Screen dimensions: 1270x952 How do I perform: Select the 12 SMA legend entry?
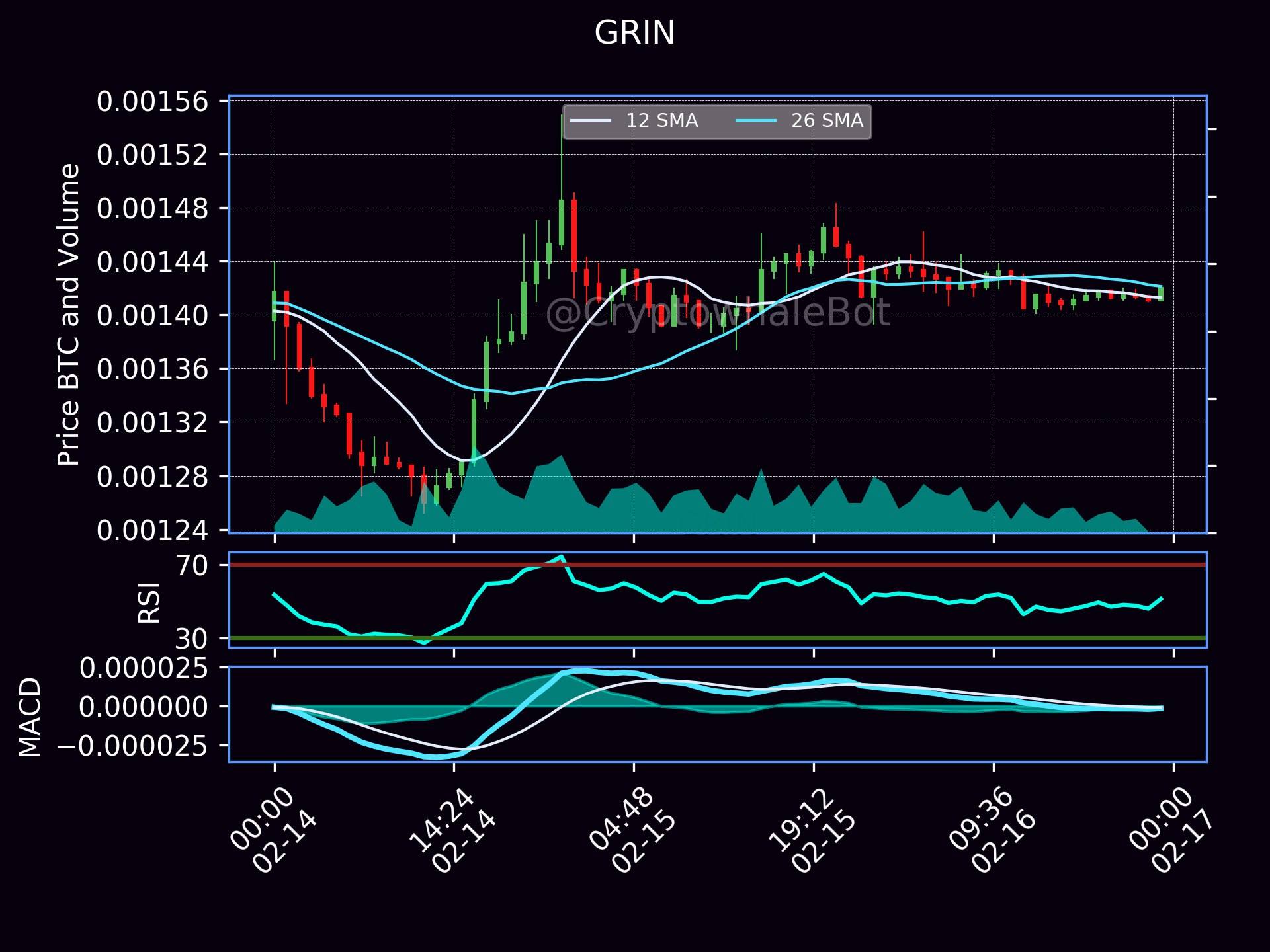point(634,121)
